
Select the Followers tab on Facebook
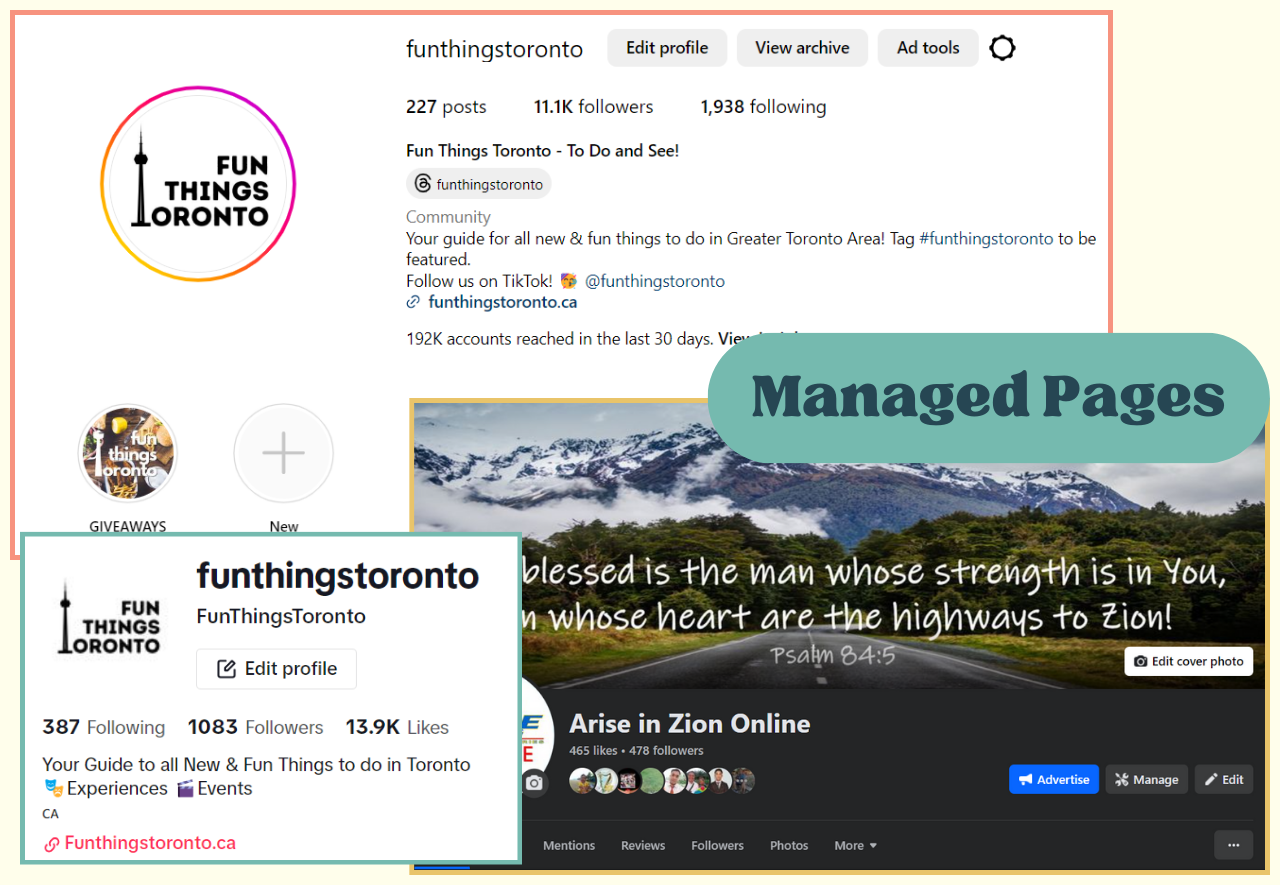[x=718, y=846]
